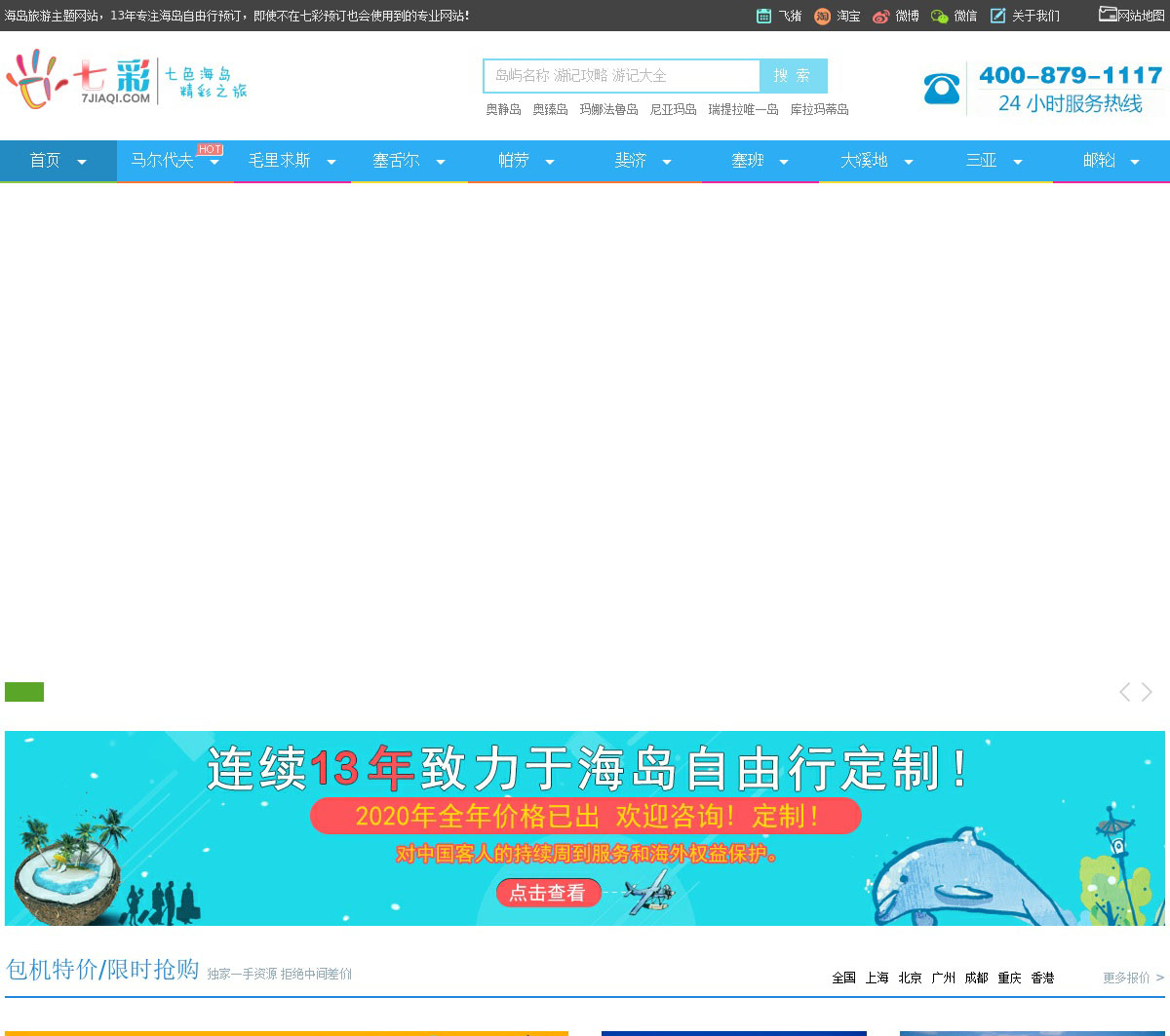Open the 淘宝 top bar link
The image size is (1170, 1036).
coord(849,17)
